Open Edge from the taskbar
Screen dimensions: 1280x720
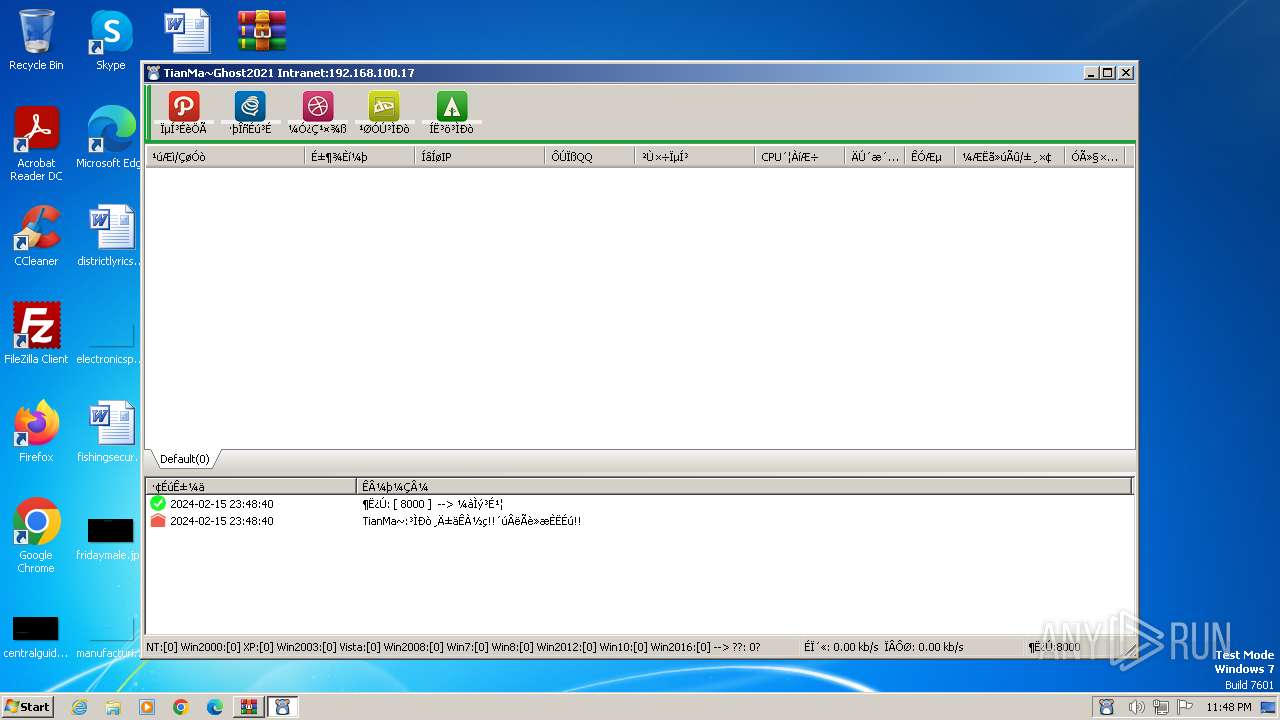[x=215, y=707]
